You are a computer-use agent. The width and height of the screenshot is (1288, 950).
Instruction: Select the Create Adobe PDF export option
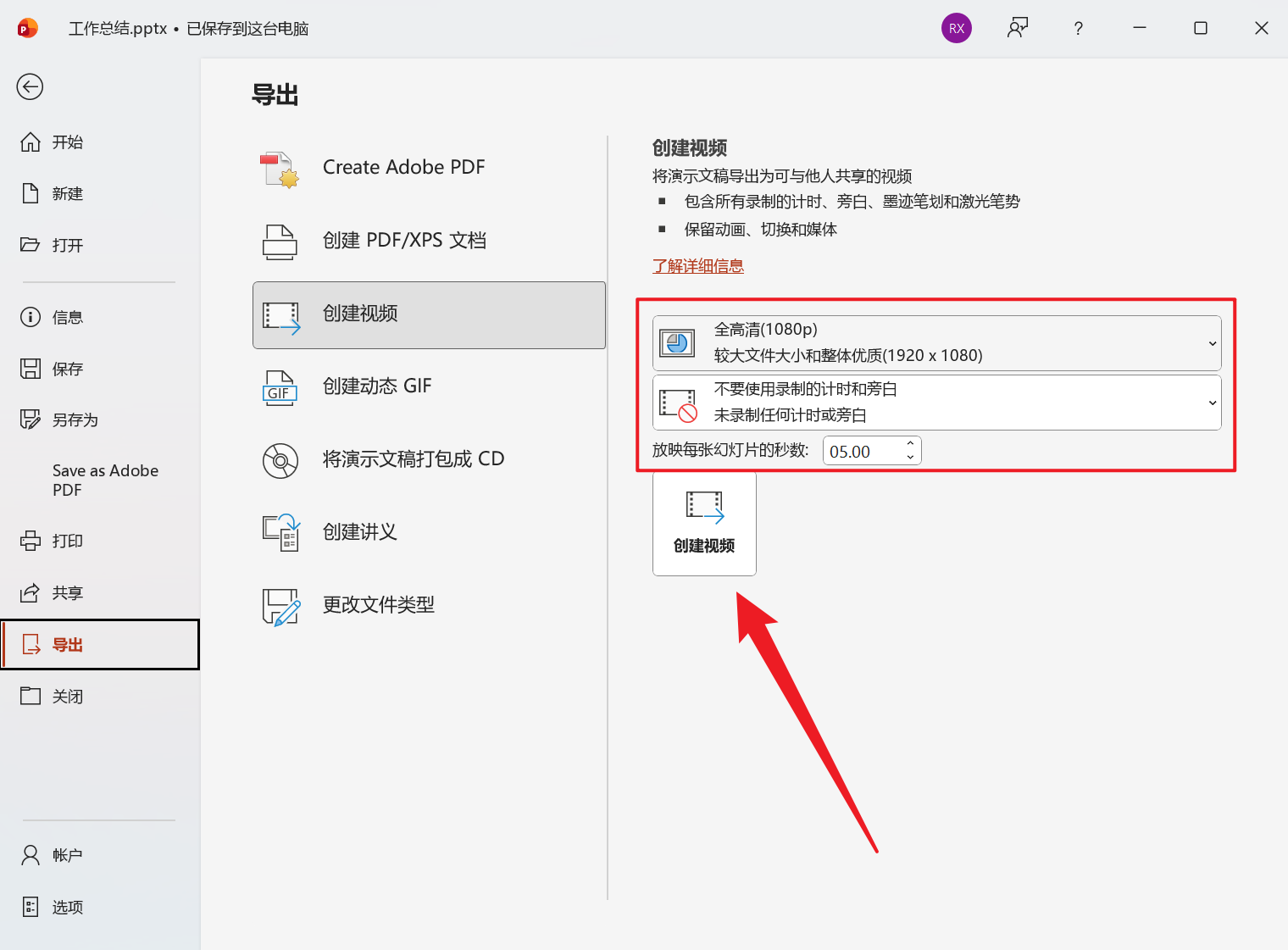[x=404, y=167]
